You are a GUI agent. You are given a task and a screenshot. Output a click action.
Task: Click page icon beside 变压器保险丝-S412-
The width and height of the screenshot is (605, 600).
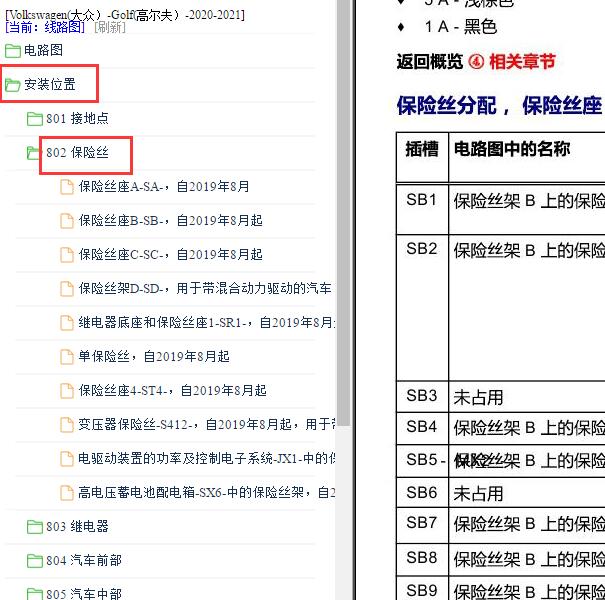67,424
